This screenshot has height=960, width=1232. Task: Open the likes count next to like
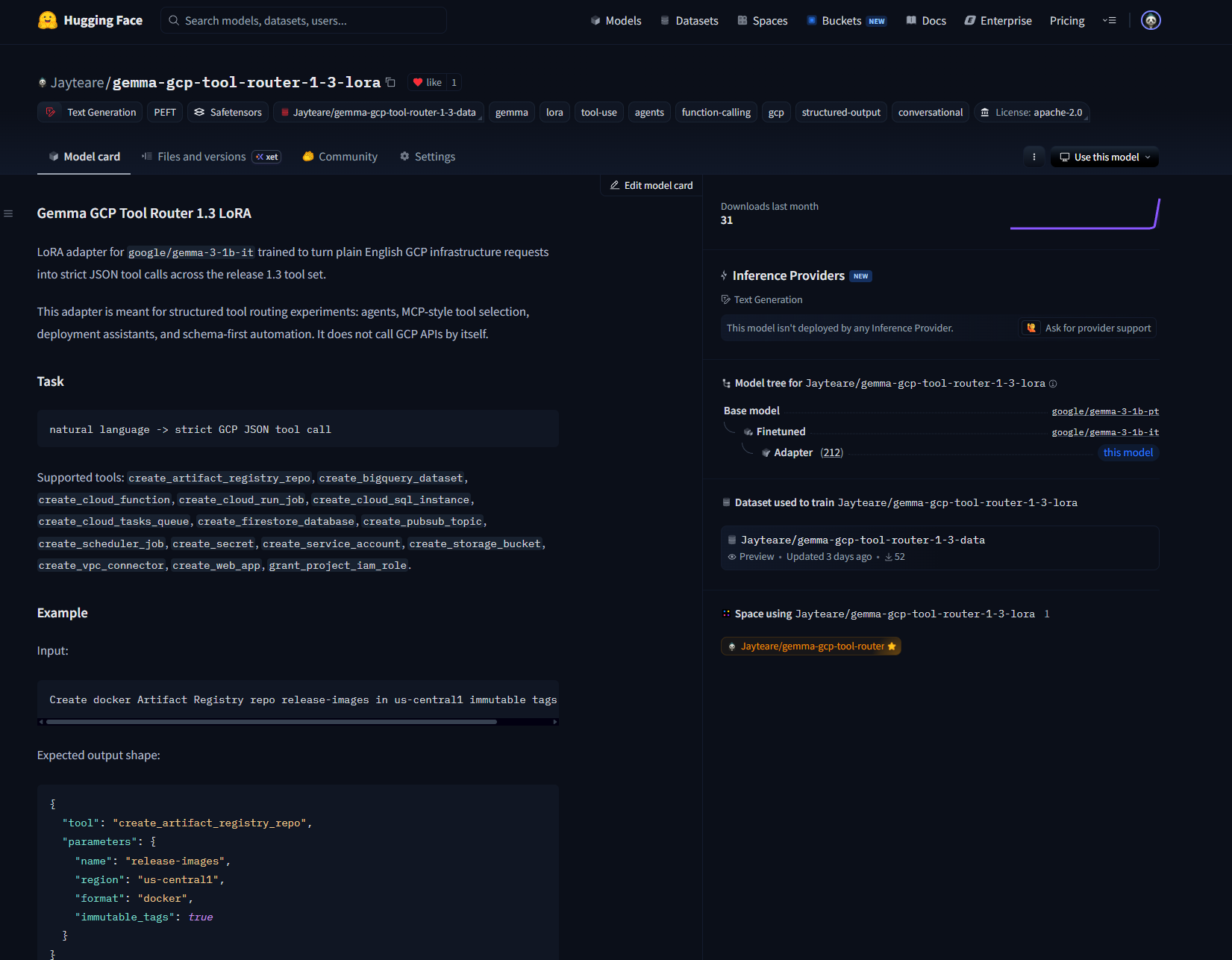coord(454,82)
